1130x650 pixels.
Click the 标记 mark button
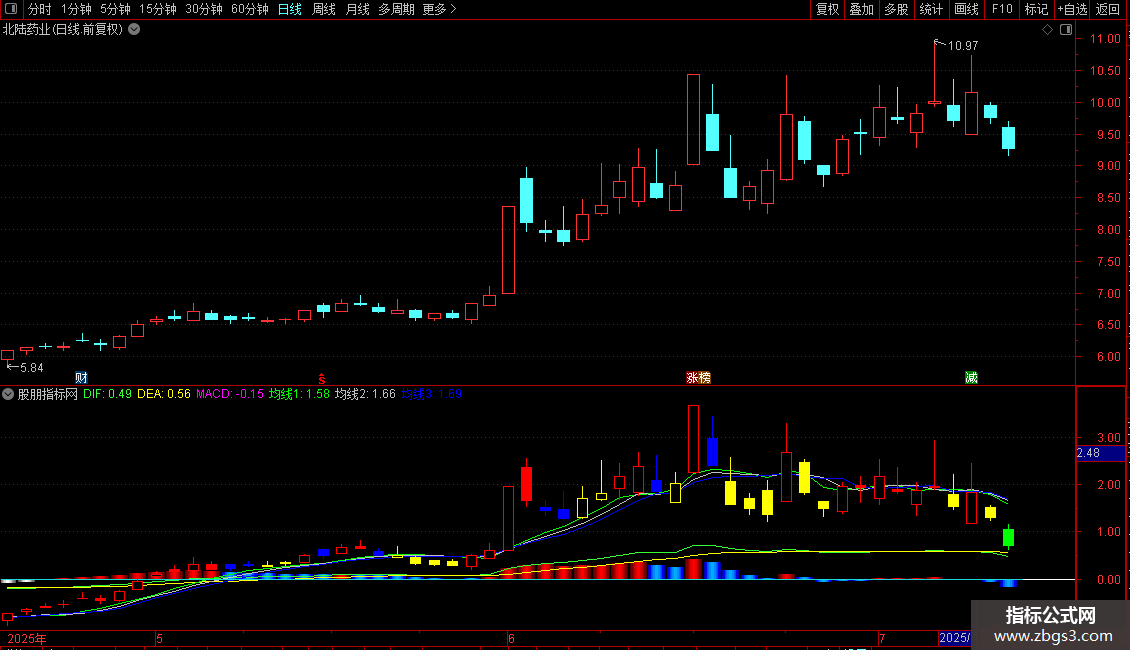tap(1036, 9)
